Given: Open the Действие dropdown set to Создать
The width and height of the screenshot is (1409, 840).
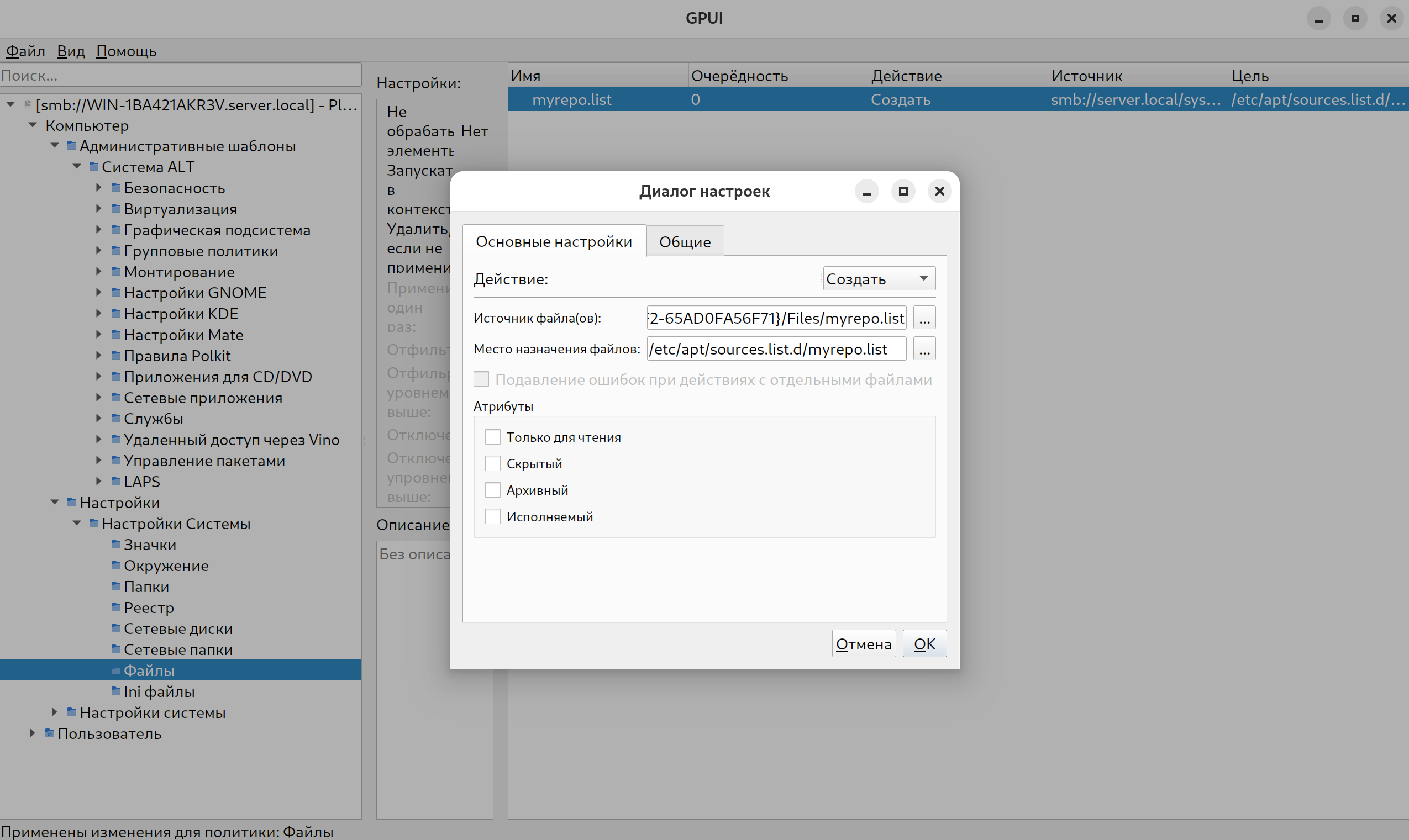Looking at the screenshot, I should (x=879, y=278).
